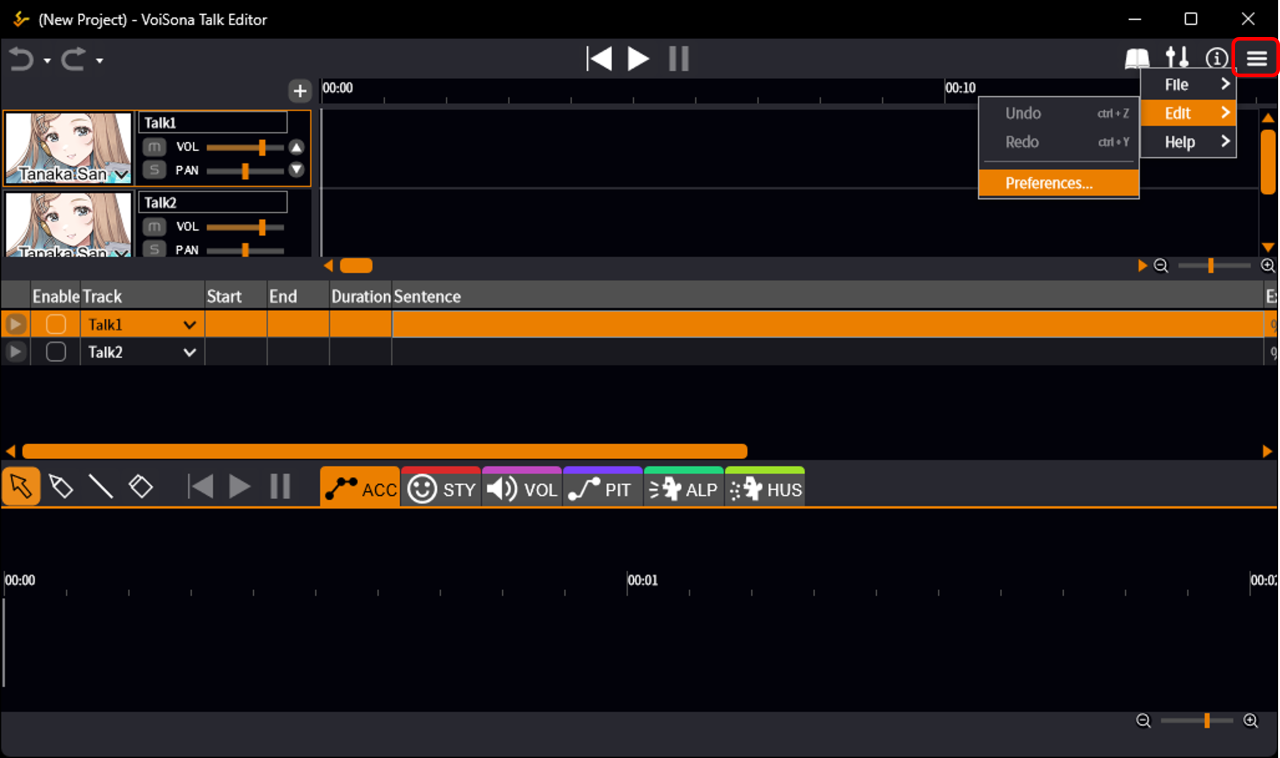Viewport: 1280px width, 758px height.
Task: Adjust the Talk1 PAN slider
Action: click(245, 171)
